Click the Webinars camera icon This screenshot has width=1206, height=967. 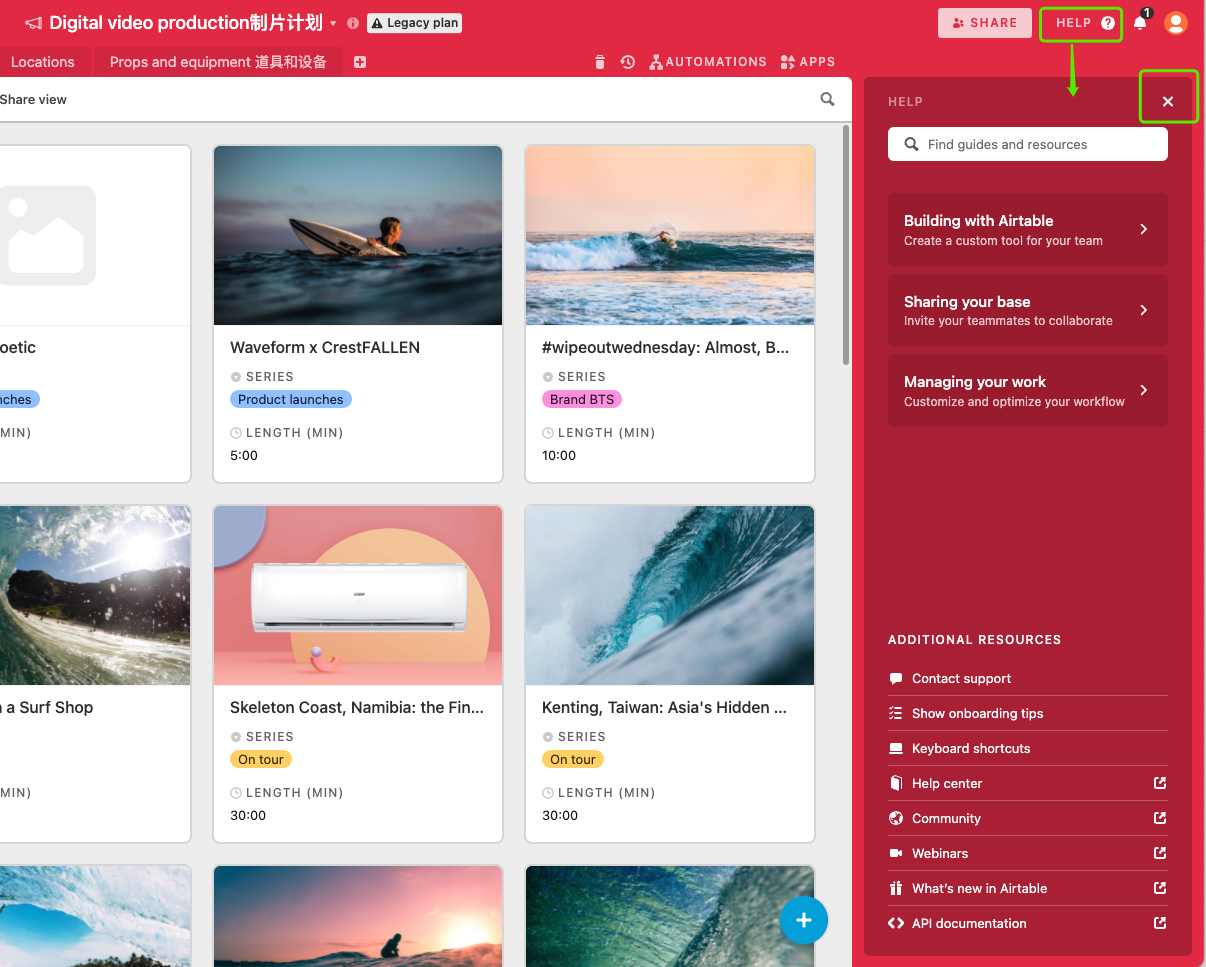(x=896, y=853)
